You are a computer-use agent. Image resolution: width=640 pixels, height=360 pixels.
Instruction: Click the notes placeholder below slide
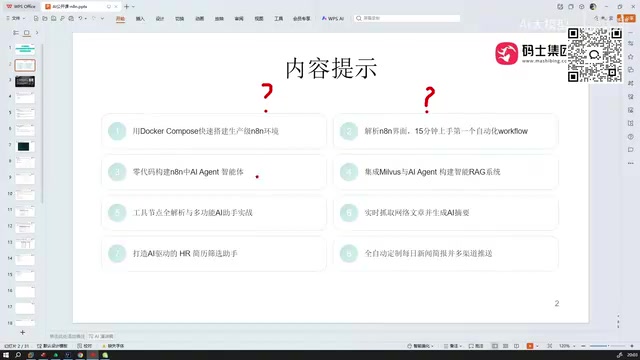coord(67,336)
